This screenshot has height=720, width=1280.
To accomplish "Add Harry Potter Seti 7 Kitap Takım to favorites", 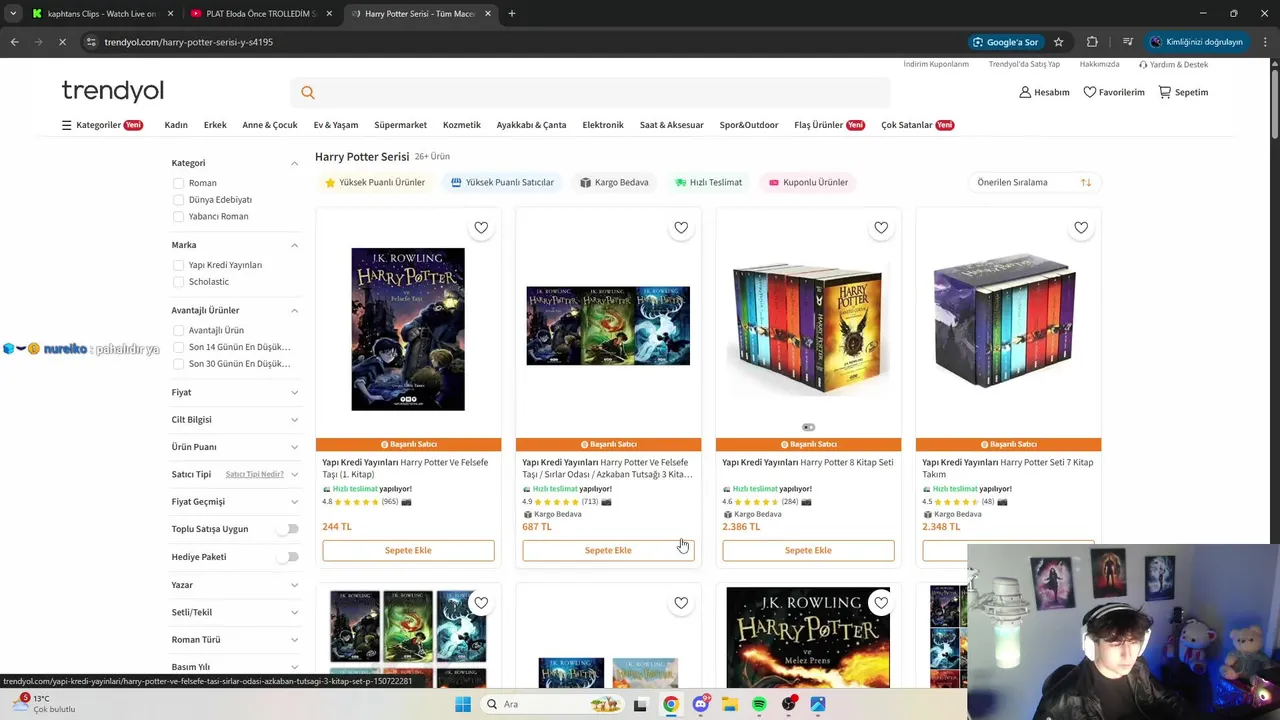I will (x=1081, y=228).
